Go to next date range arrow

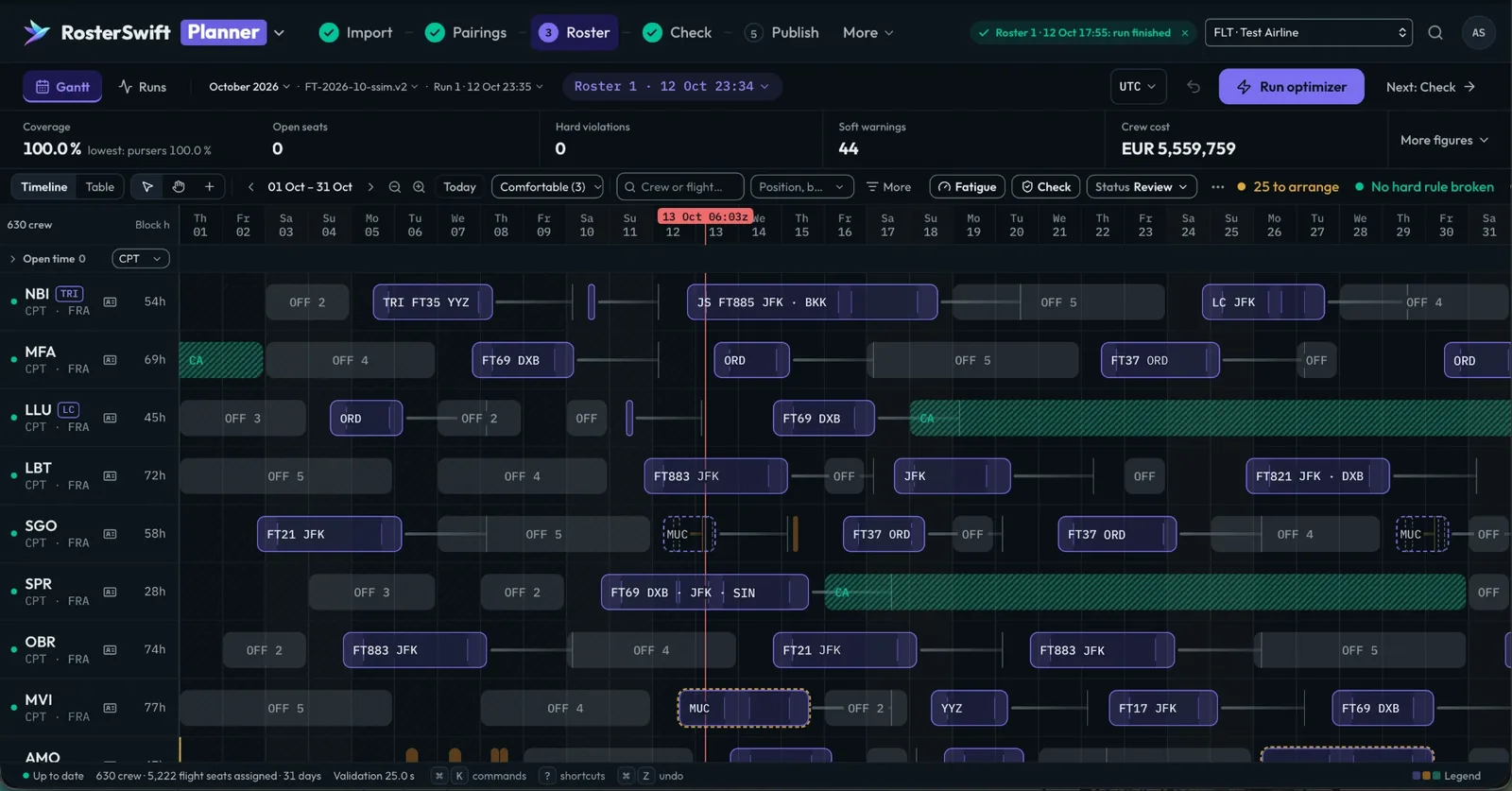[x=370, y=187]
